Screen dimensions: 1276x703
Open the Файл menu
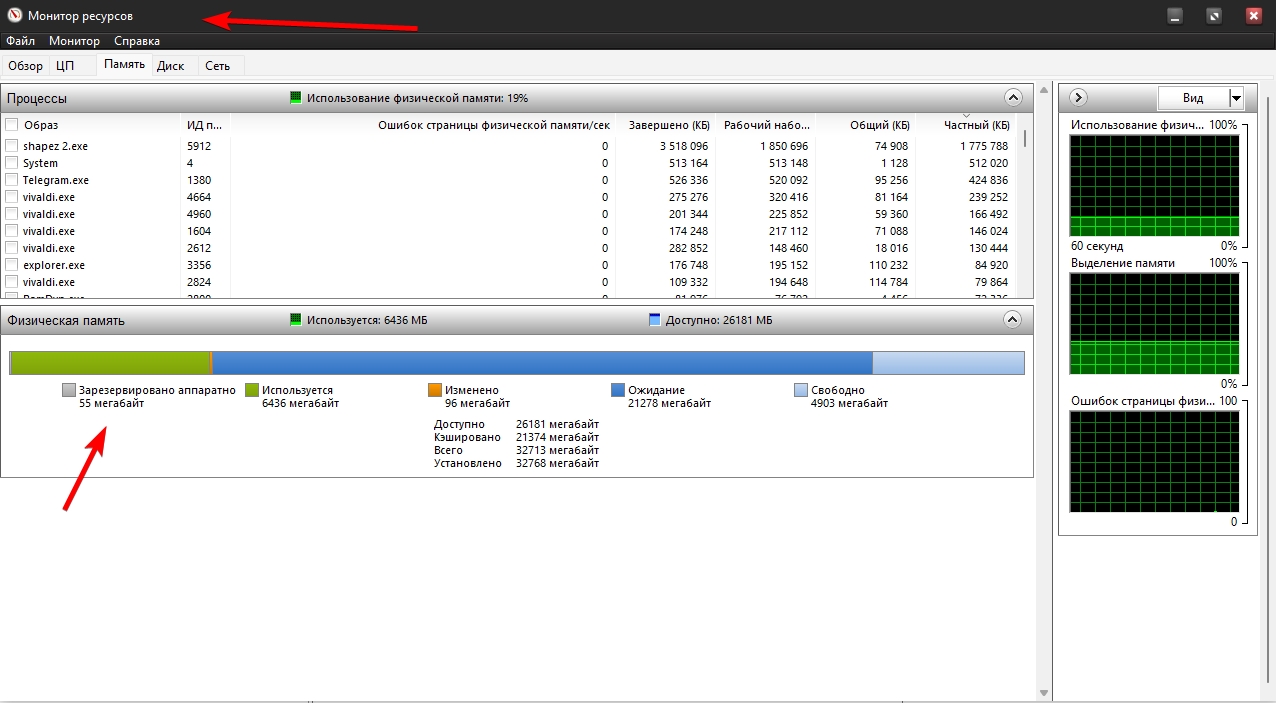click(x=20, y=41)
